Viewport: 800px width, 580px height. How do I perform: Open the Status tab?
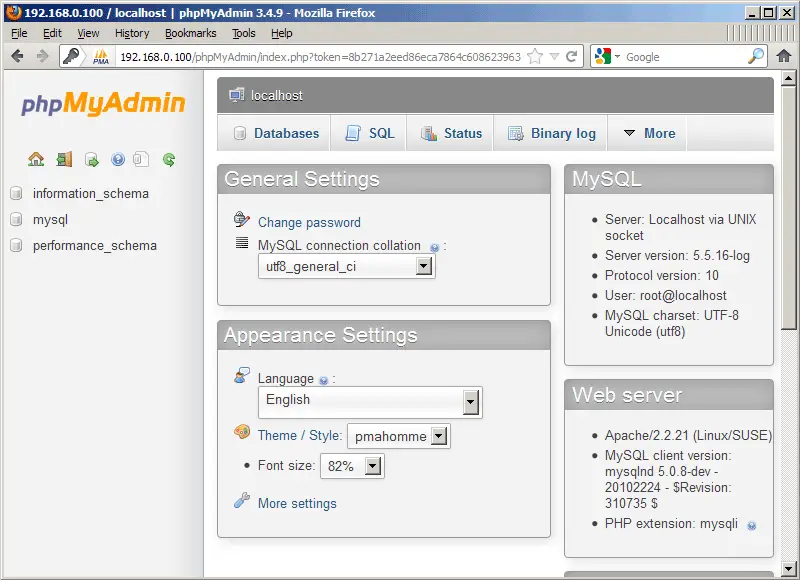[451, 133]
